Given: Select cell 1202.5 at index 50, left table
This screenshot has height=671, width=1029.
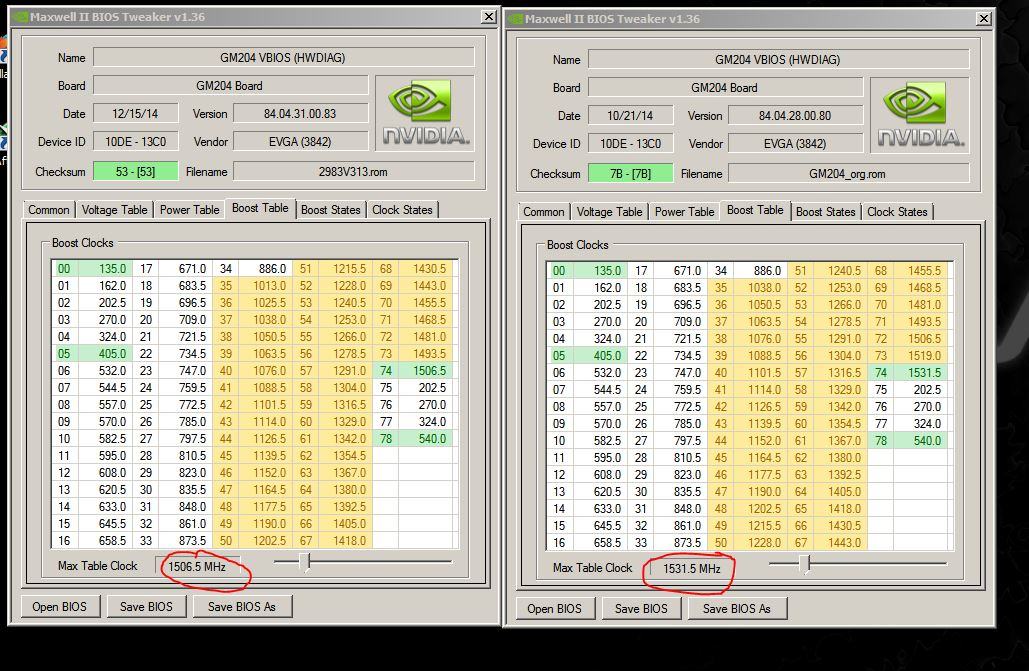Looking at the screenshot, I should [x=265, y=540].
